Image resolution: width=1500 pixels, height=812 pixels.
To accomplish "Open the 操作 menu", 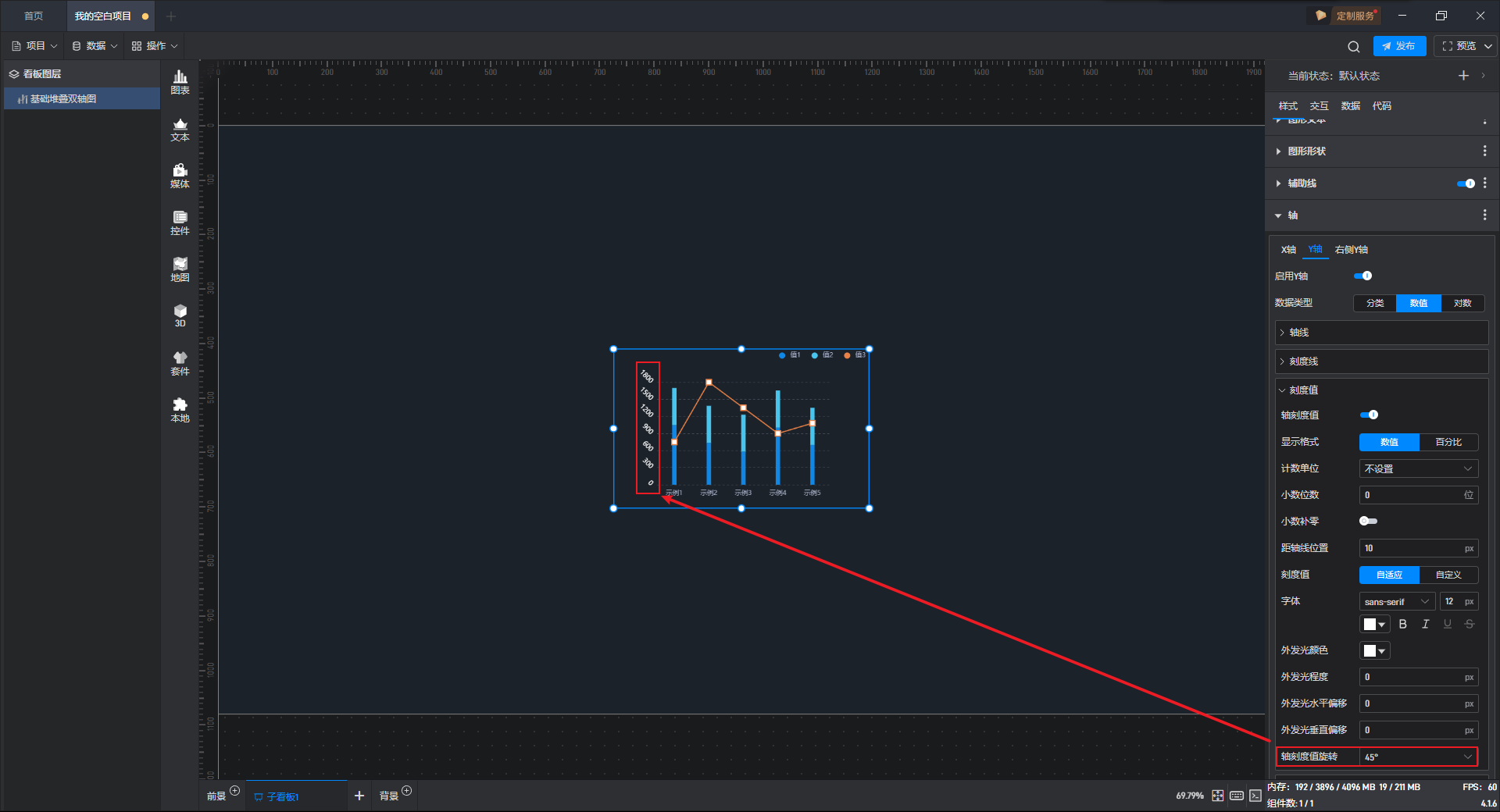I will [155, 46].
